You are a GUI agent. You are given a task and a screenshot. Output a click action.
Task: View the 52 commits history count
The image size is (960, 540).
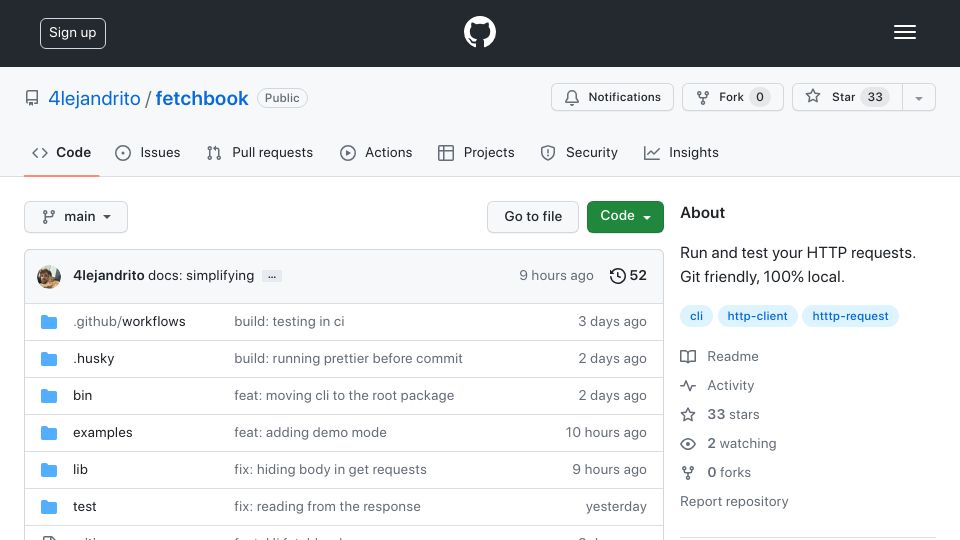(x=638, y=276)
